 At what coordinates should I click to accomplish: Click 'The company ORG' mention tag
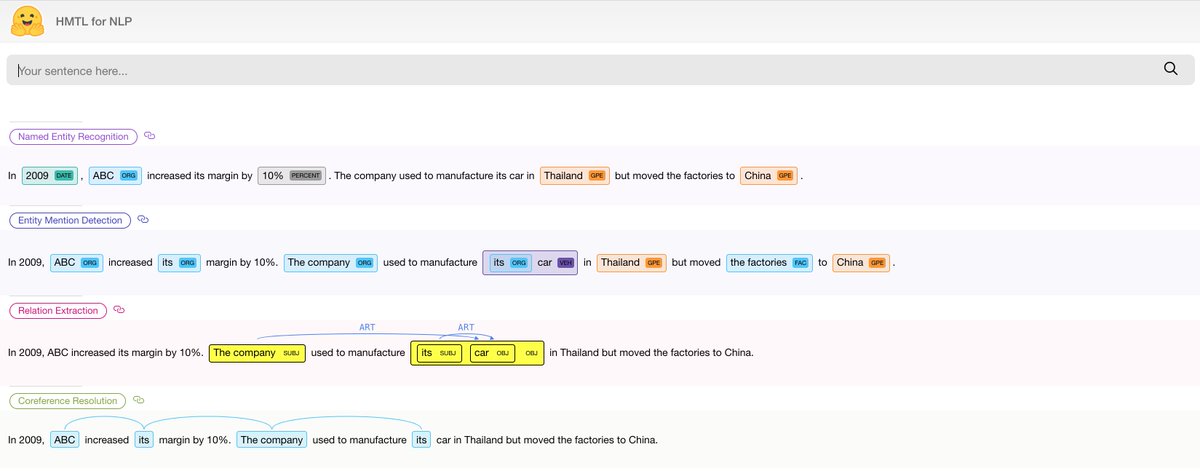330,263
